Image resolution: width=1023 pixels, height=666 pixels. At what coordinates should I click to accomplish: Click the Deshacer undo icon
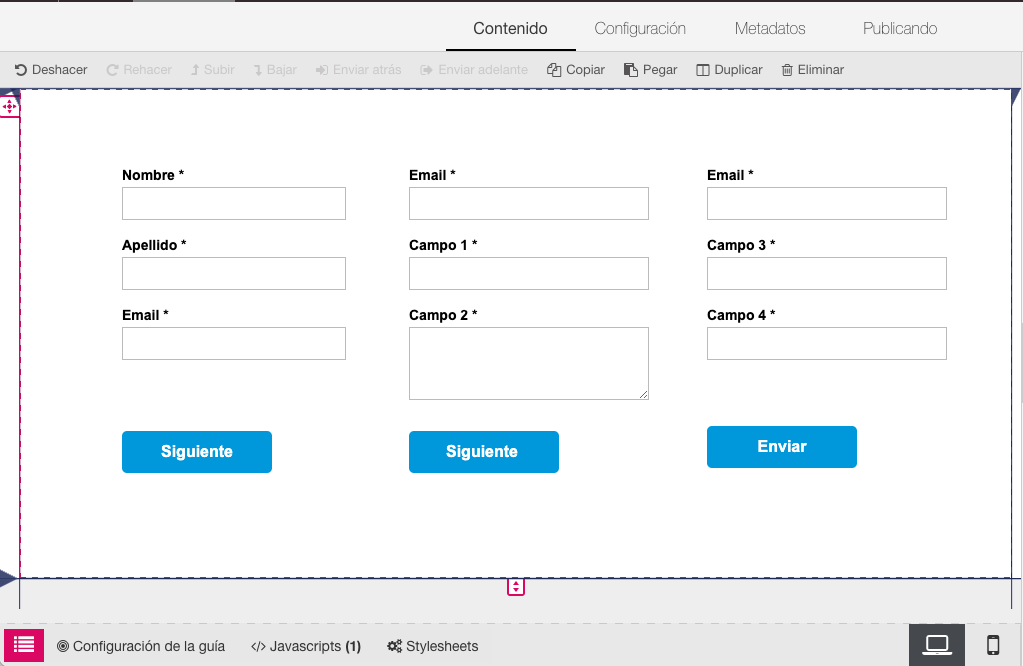(20, 70)
